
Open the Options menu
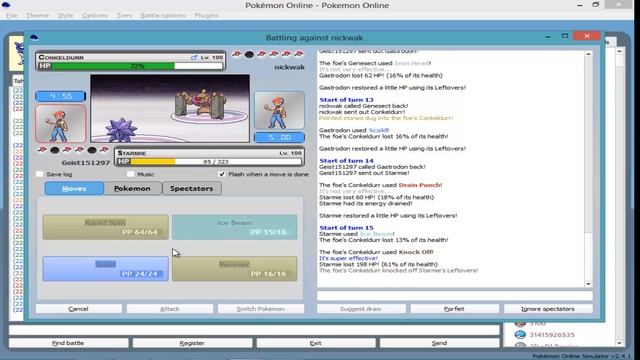point(95,16)
